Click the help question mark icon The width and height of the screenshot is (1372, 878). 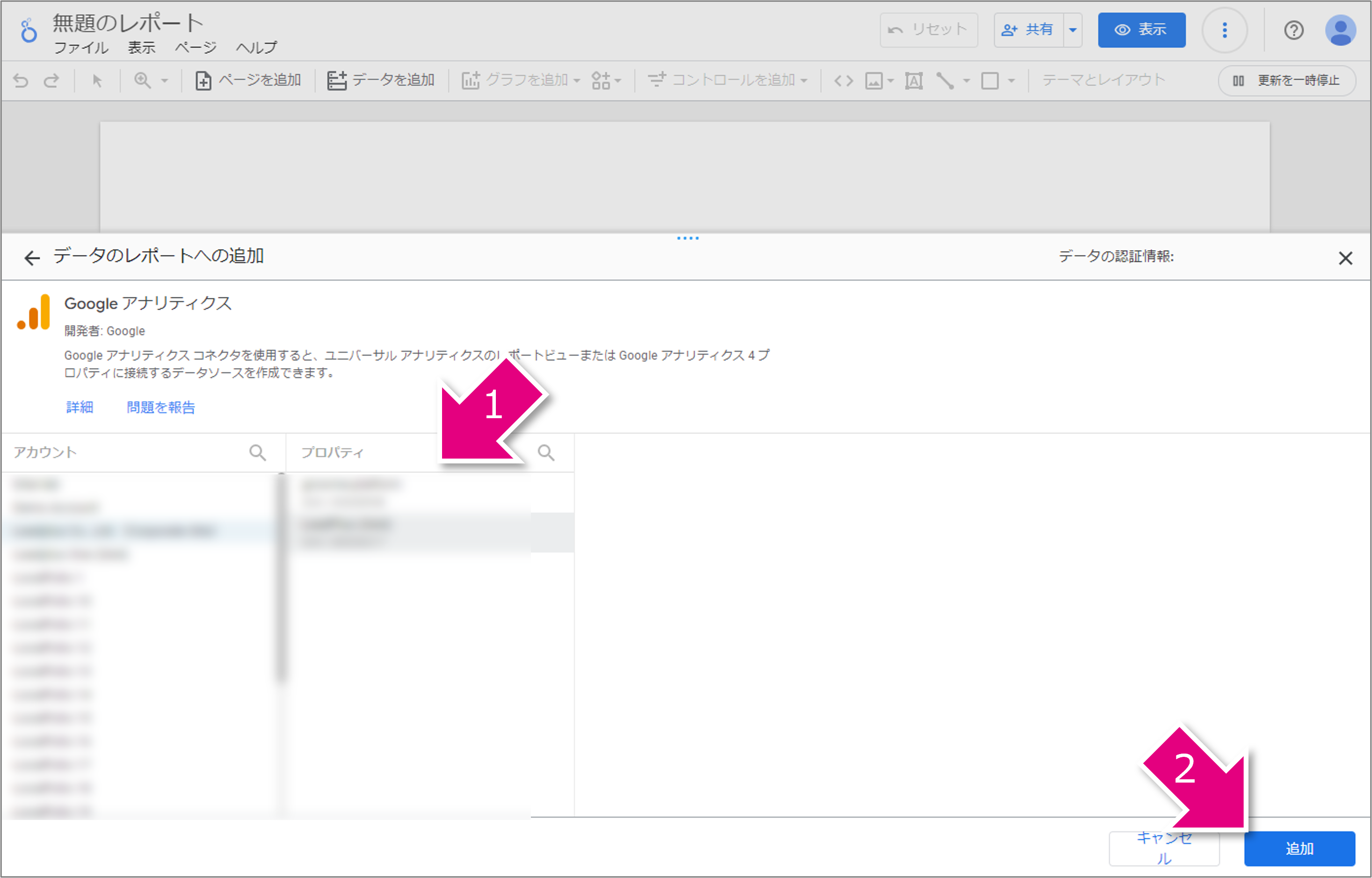1294,30
